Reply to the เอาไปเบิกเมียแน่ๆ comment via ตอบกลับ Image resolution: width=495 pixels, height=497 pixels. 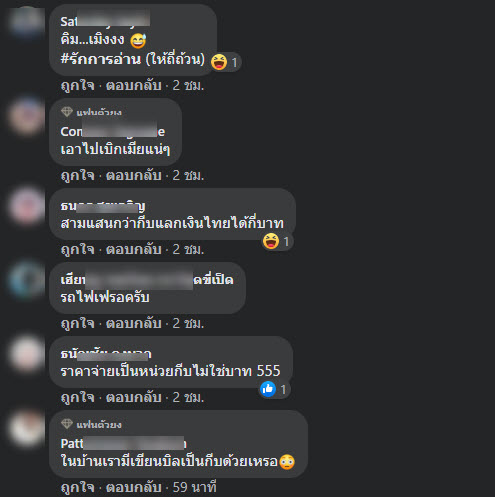point(134,175)
